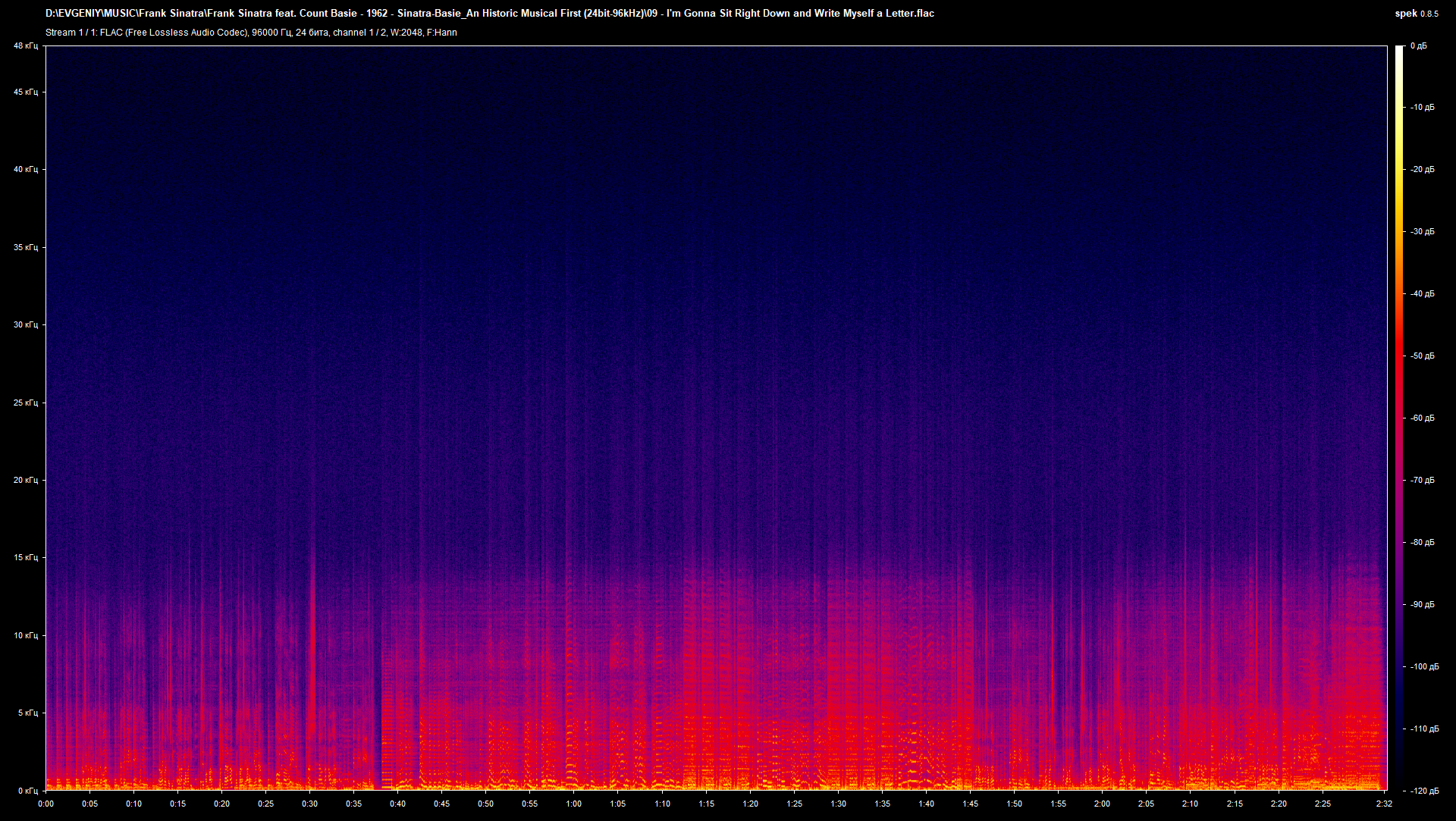
Task: Click the -50 дБ level label
Action: pos(1422,356)
